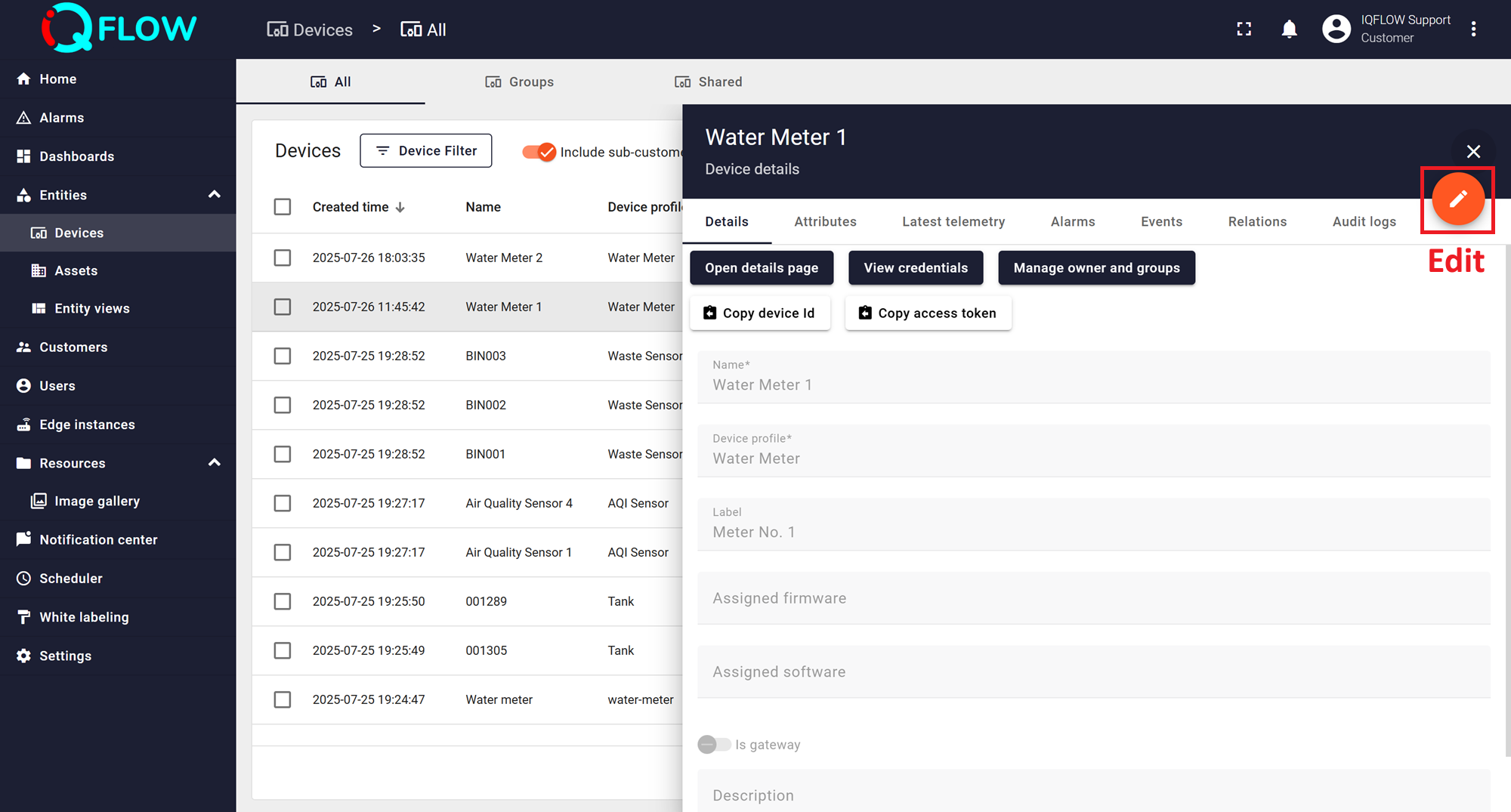This screenshot has width=1511, height=812.
Task: Go to Alarms in the sidebar
Action: point(61,118)
